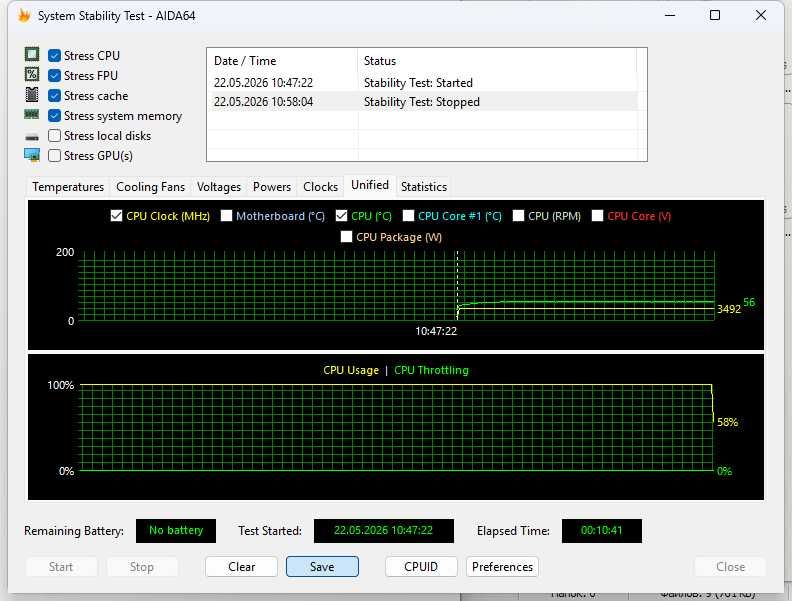Click the 10:47:22 marker on the graph
Screen dimensions: 792x601
point(436,331)
